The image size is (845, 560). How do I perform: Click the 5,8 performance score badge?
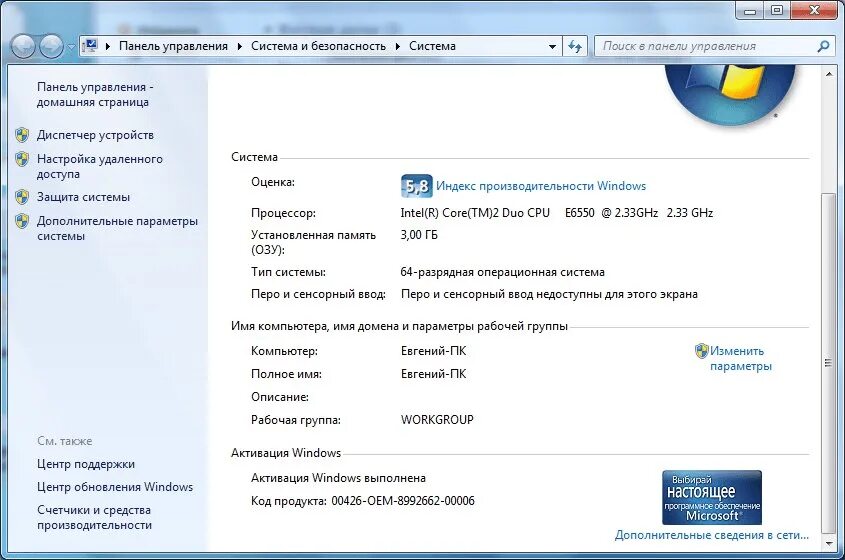pyautogui.click(x=417, y=186)
